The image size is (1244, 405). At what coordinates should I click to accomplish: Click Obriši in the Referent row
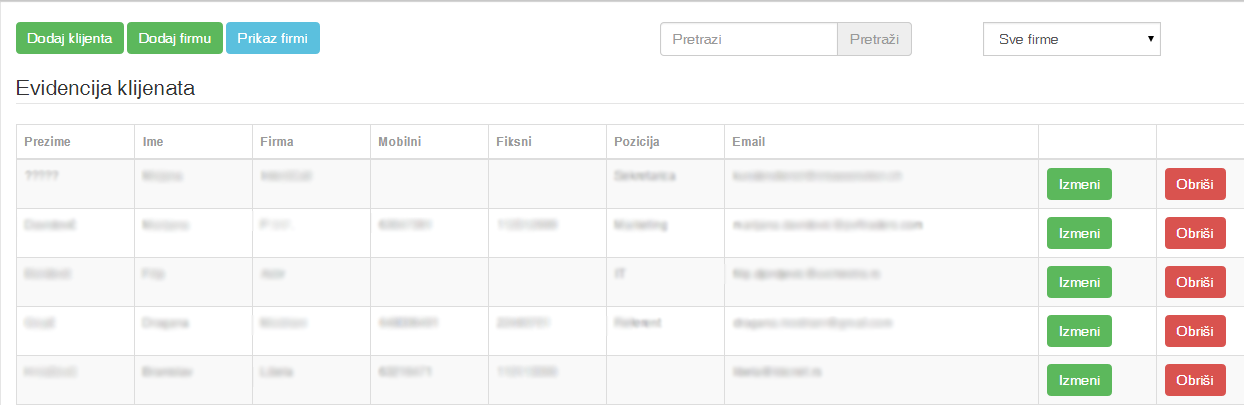[1195, 331]
